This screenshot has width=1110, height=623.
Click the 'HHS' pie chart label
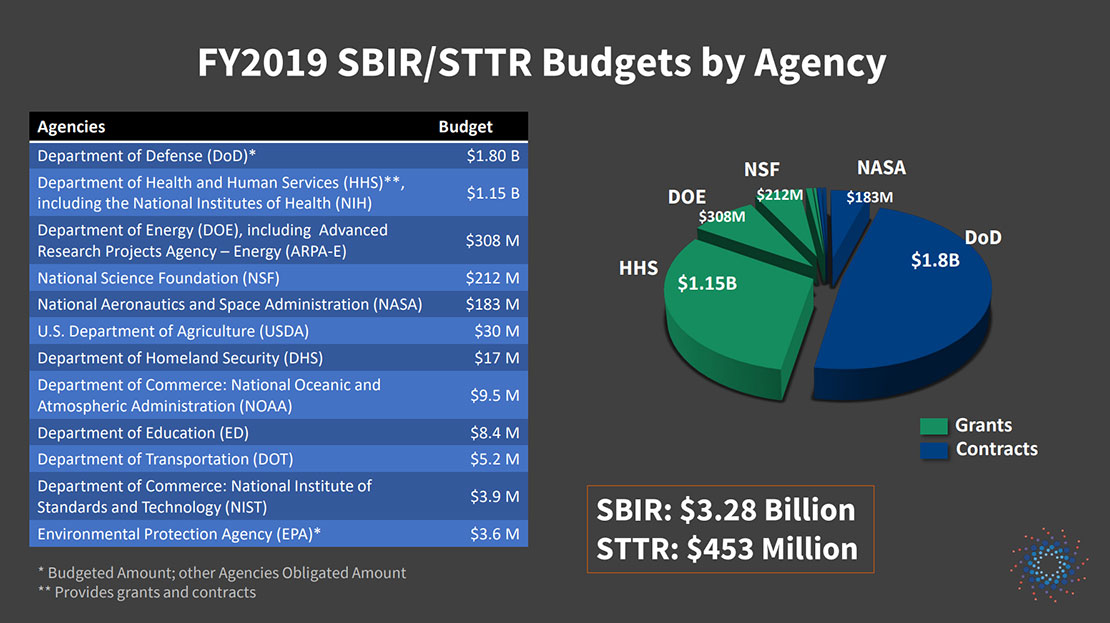click(x=638, y=268)
